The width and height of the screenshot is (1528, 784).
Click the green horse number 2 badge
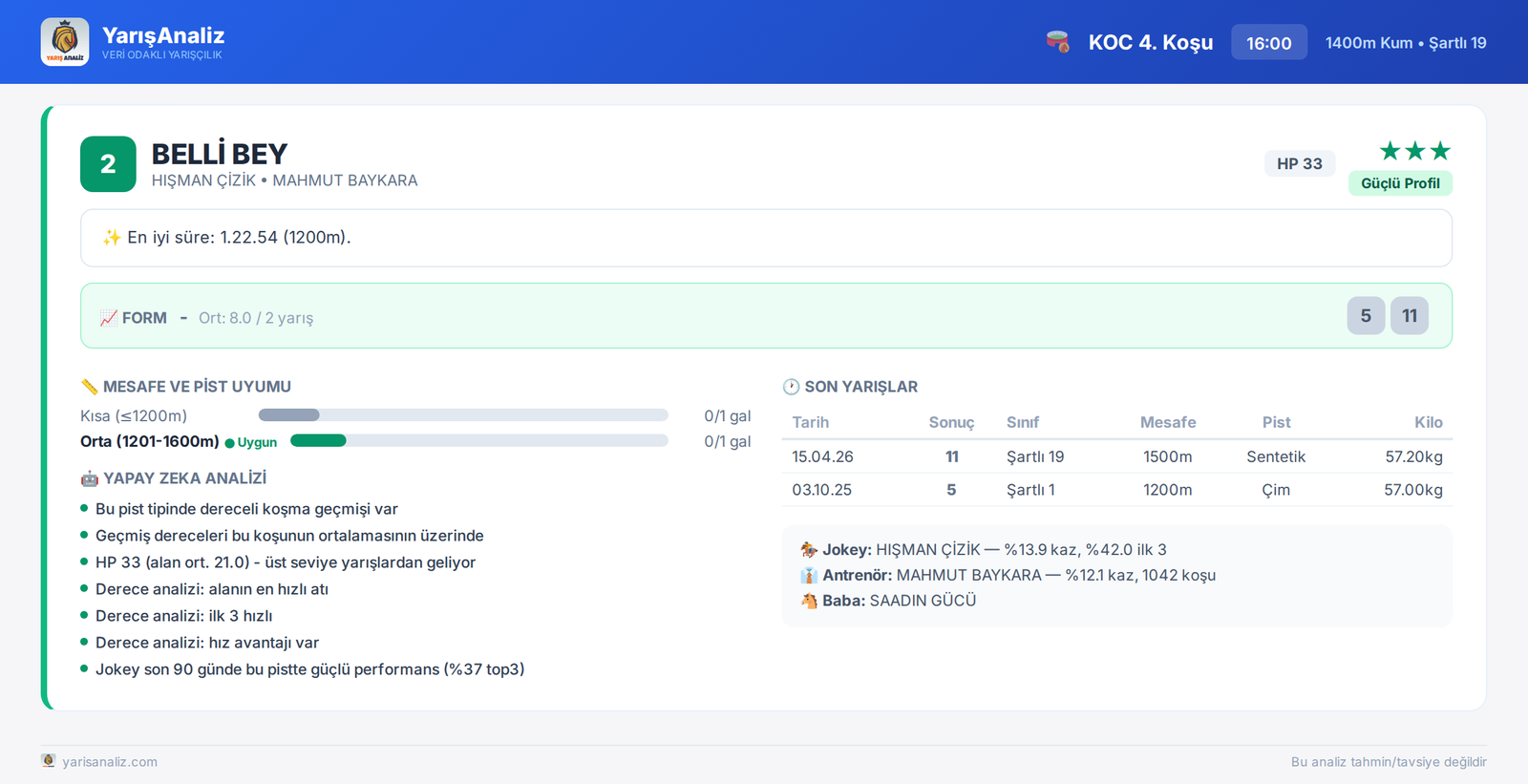coord(108,164)
